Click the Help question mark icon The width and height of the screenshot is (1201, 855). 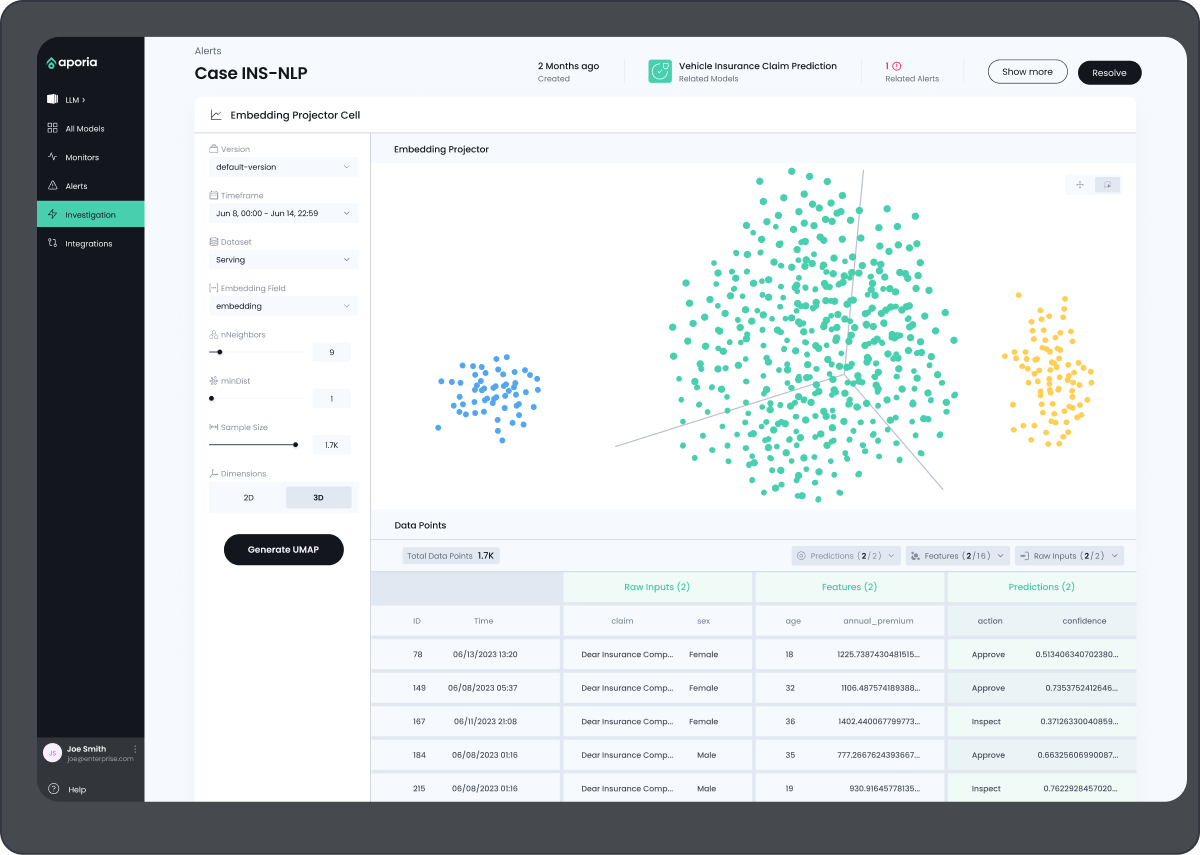[53, 789]
